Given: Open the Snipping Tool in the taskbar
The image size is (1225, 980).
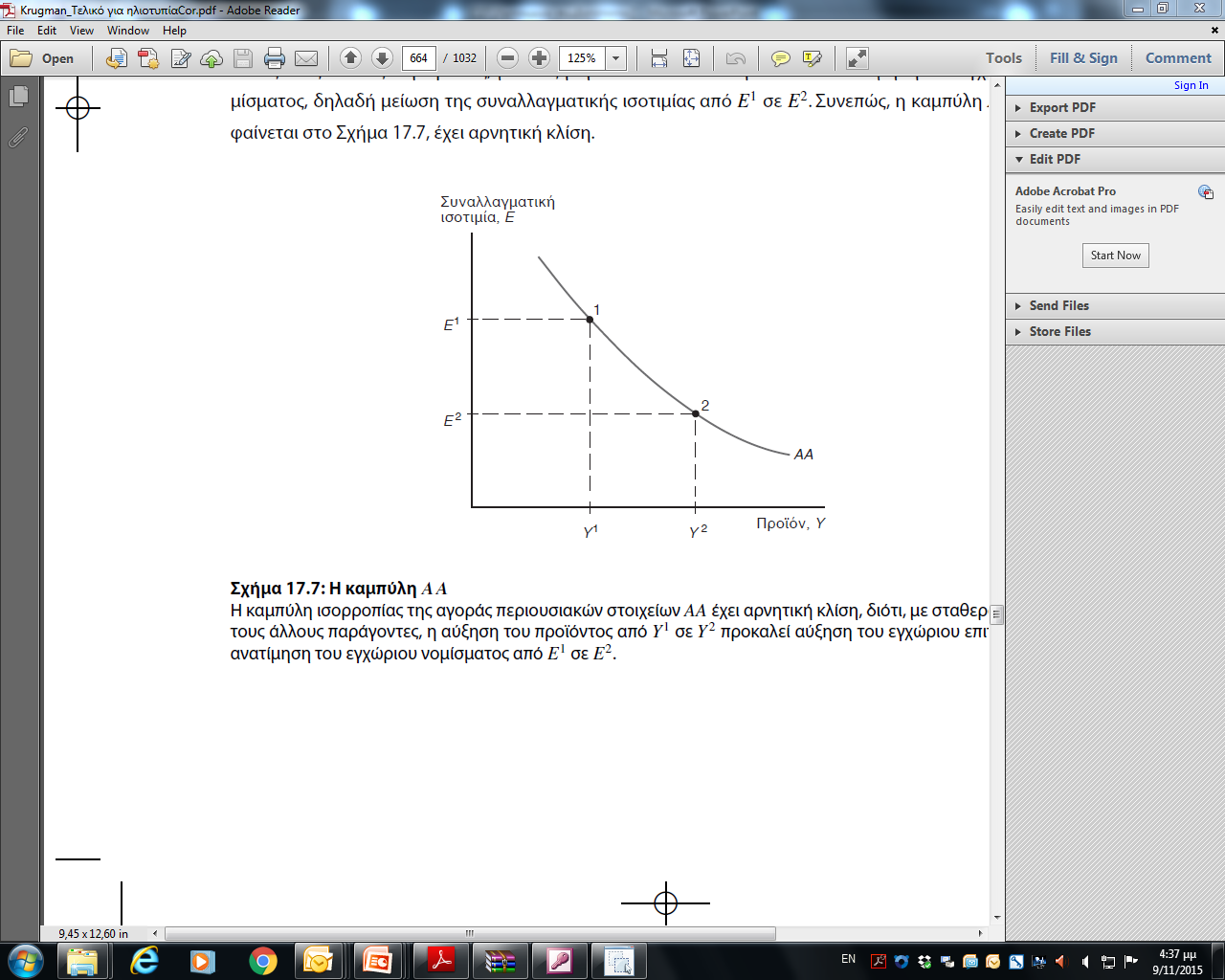Looking at the screenshot, I should click(x=619, y=961).
